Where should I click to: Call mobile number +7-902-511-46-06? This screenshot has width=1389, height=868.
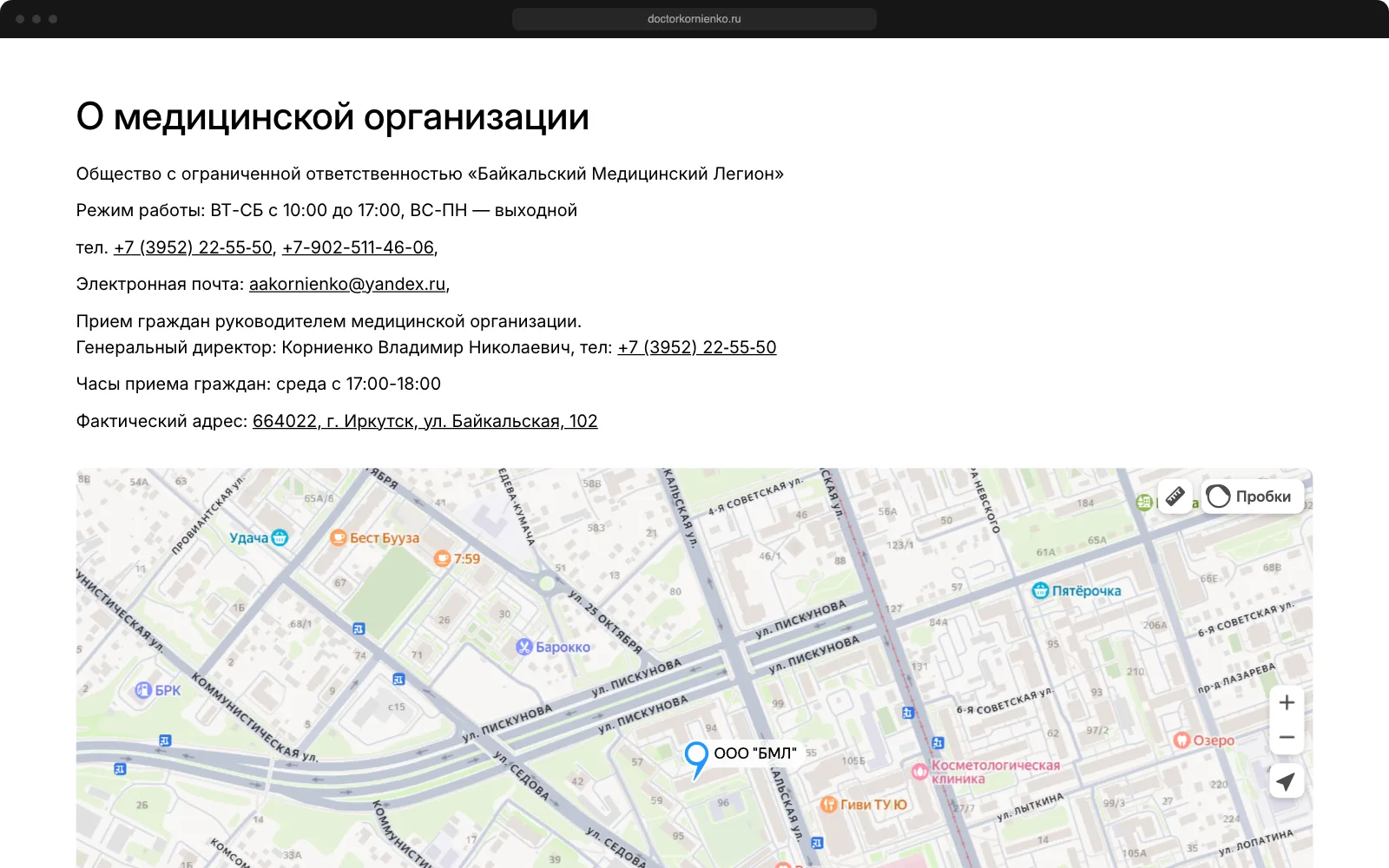tap(358, 247)
